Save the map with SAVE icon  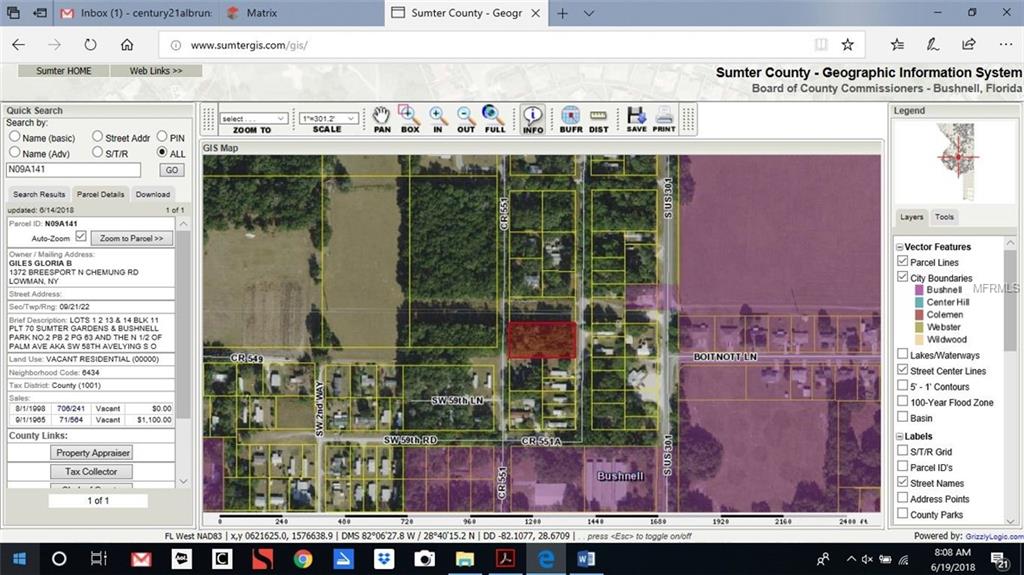point(636,117)
